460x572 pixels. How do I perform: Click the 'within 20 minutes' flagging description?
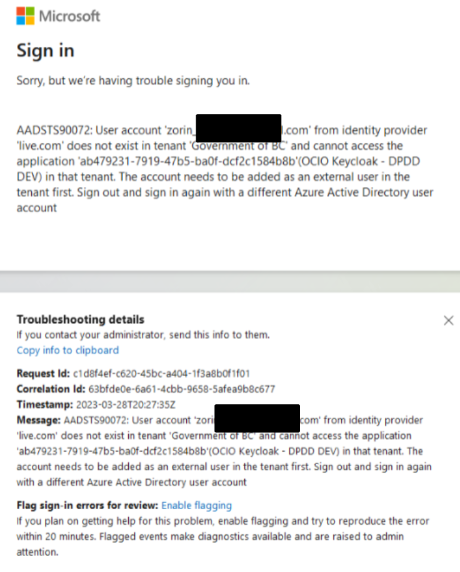click(x=223, y=537)
